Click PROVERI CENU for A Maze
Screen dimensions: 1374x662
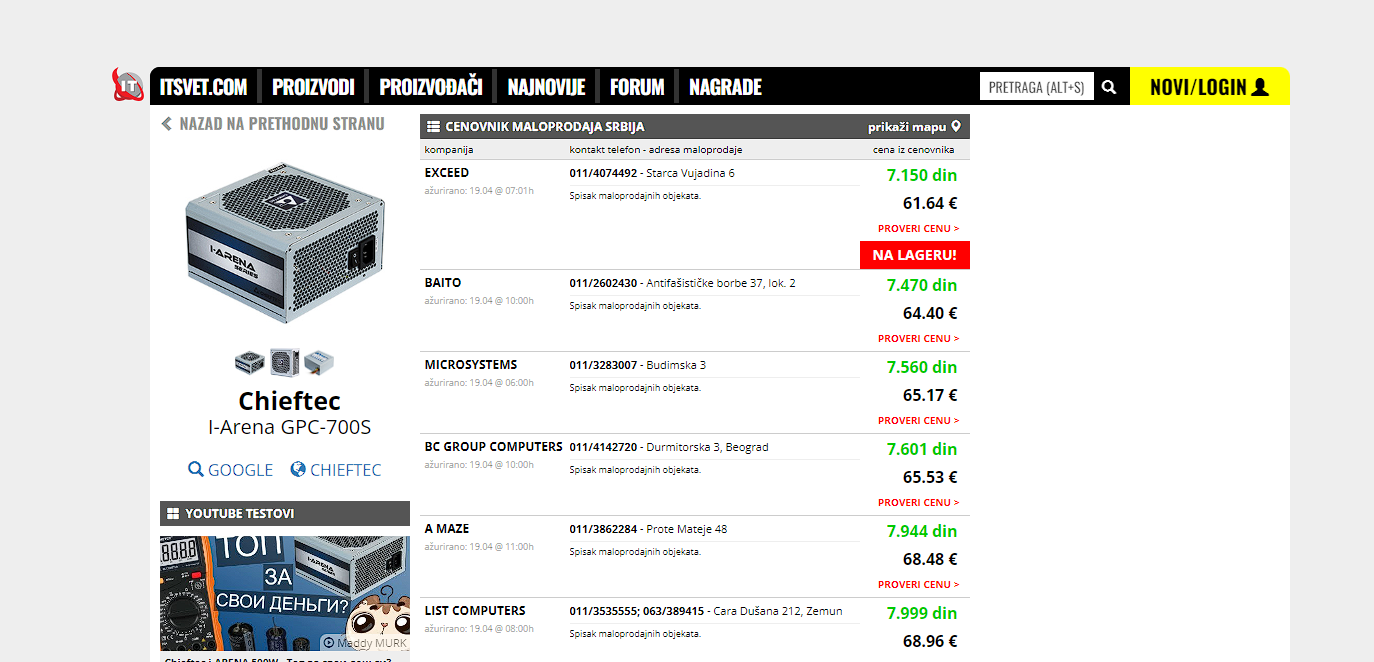(919, 585)
